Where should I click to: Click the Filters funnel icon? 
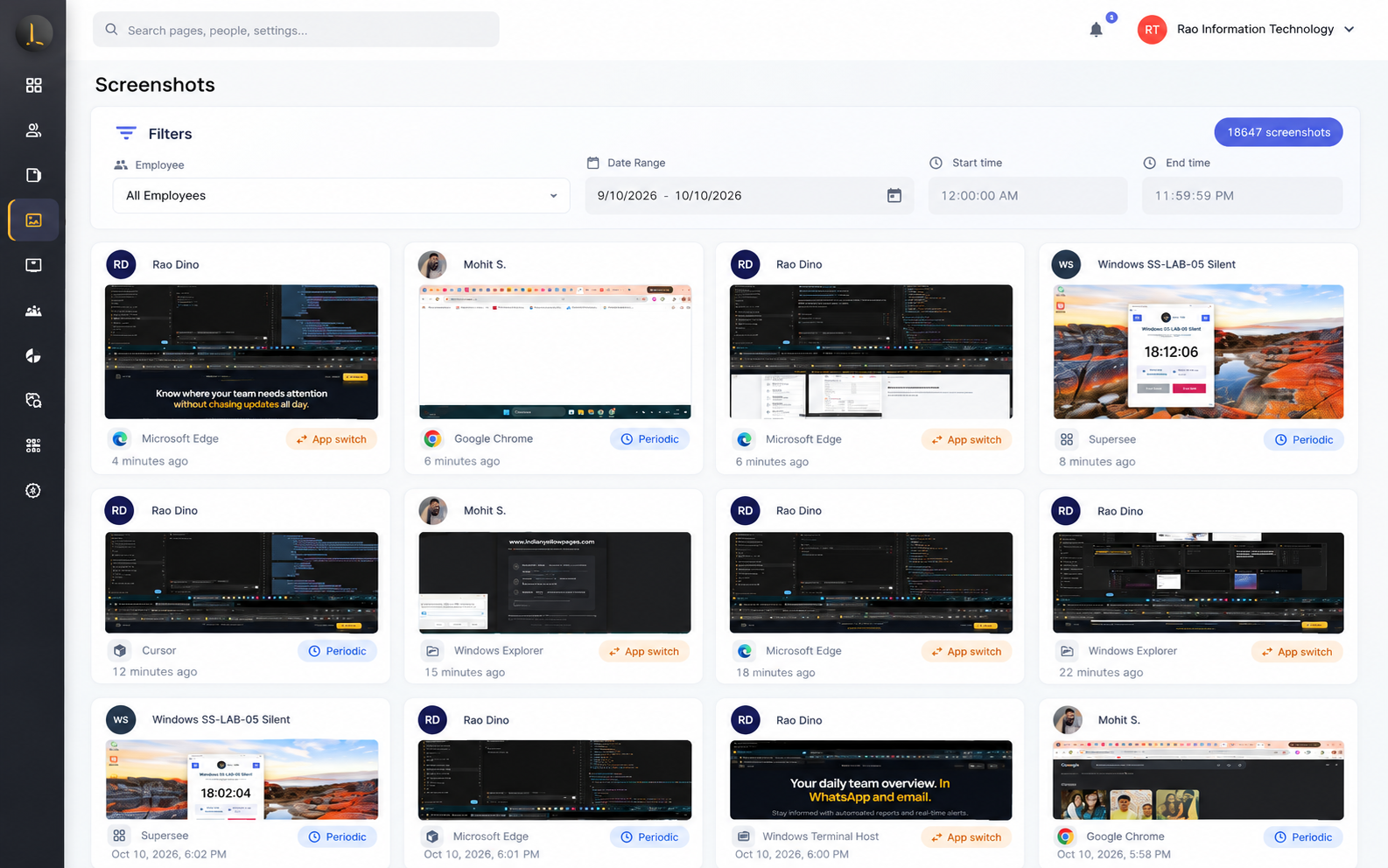coord(126,133)
